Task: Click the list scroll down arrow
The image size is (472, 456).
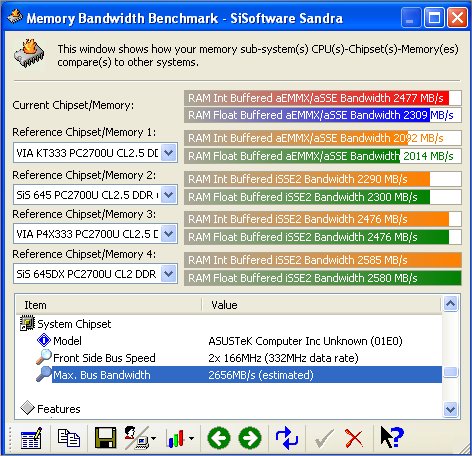Action: coord(451,409)
